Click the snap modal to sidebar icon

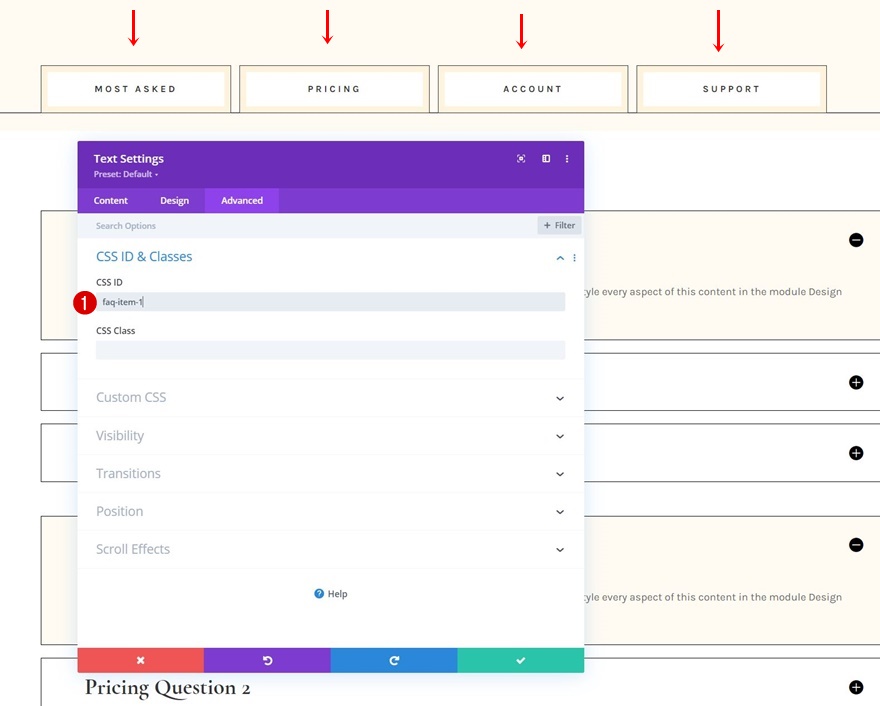pos(546,159)
